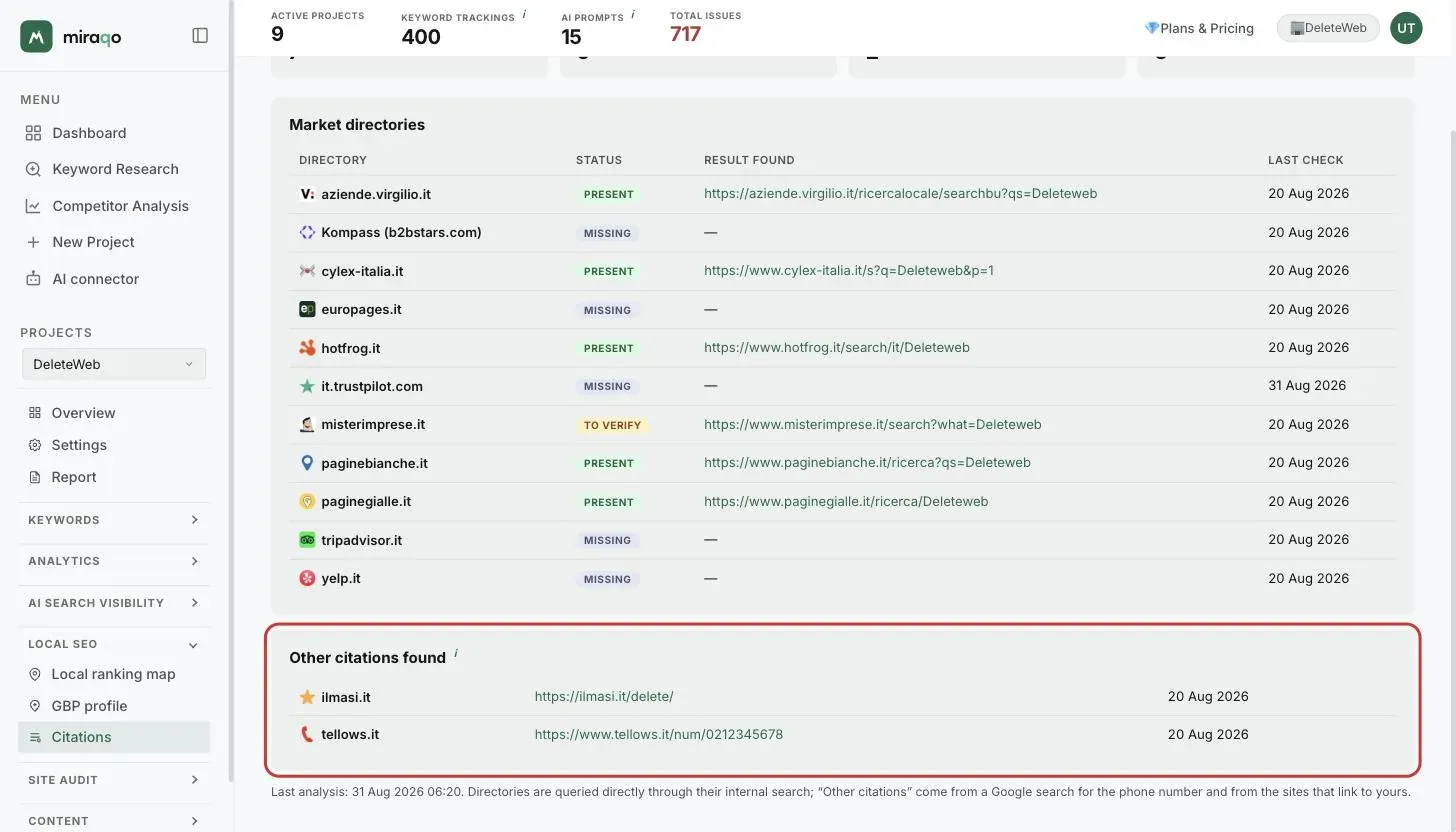
Task: Click the PRESENT badge for hotfrog.it
Action: 609,348
